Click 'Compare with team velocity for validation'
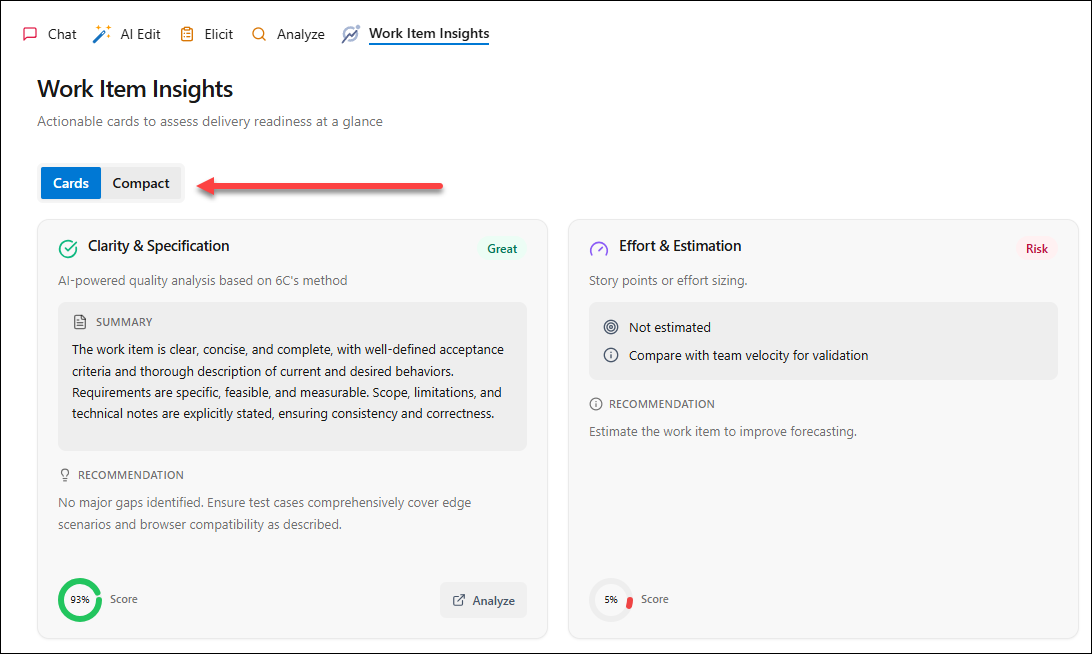The image size is (1092, 654). [x=749, y=355]
